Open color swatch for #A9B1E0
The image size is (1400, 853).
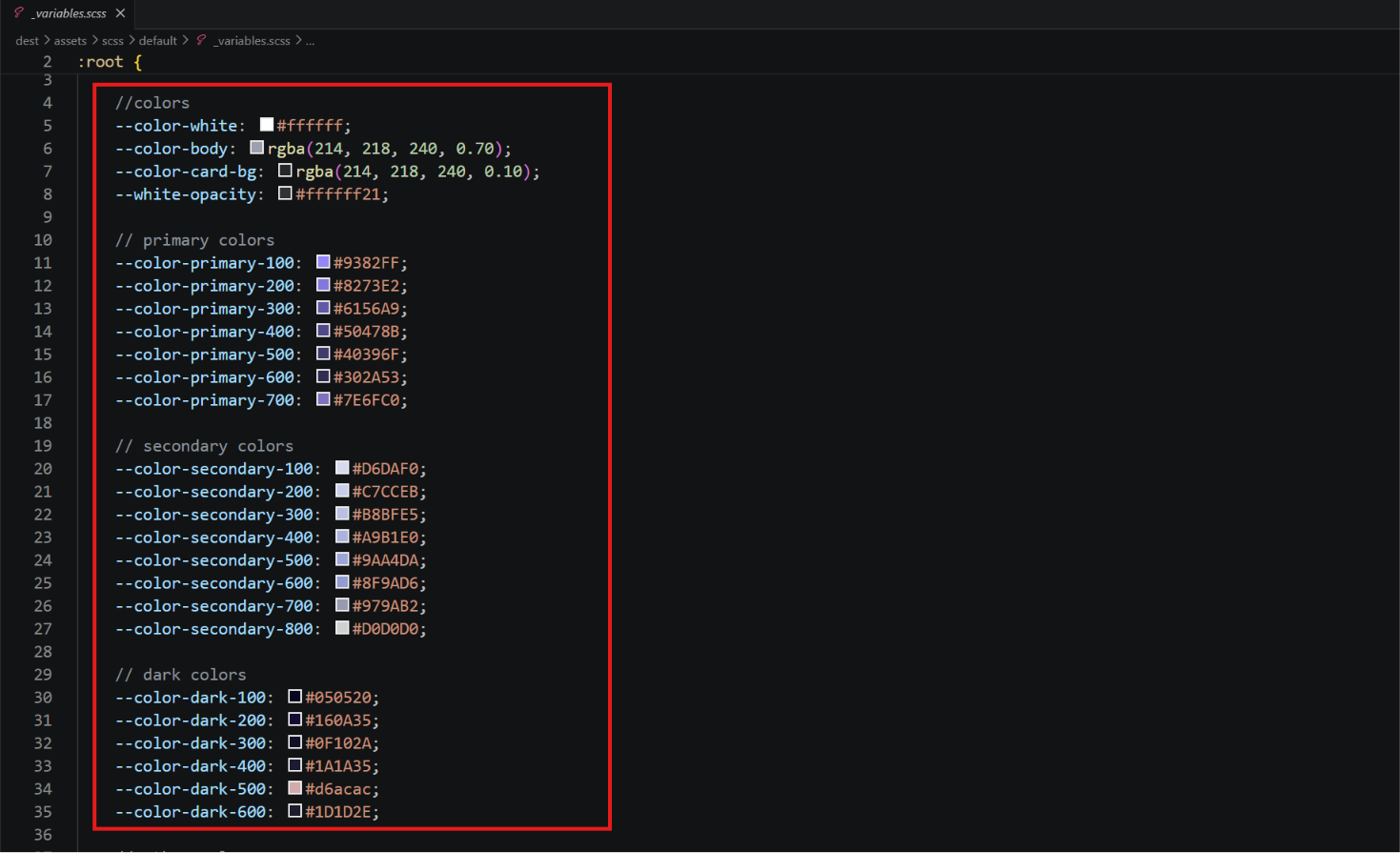[x=342, y=537]
